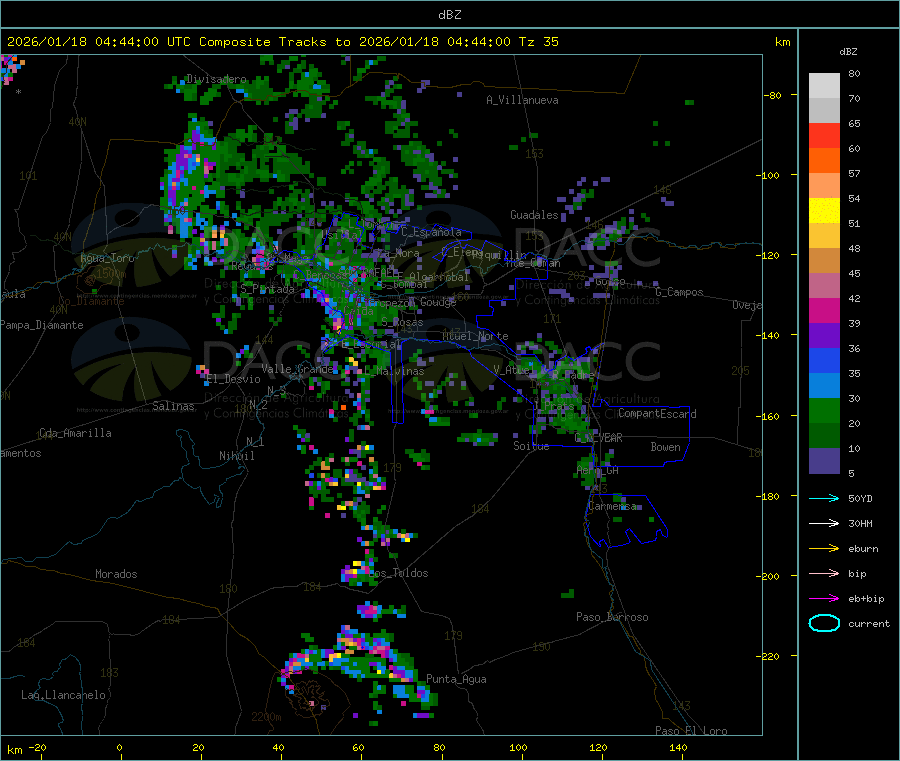The height and width of the screenshot is (761, 900).
Task: Click the Guadales place label
Action: pyautogui.click(x=534, y=215)
